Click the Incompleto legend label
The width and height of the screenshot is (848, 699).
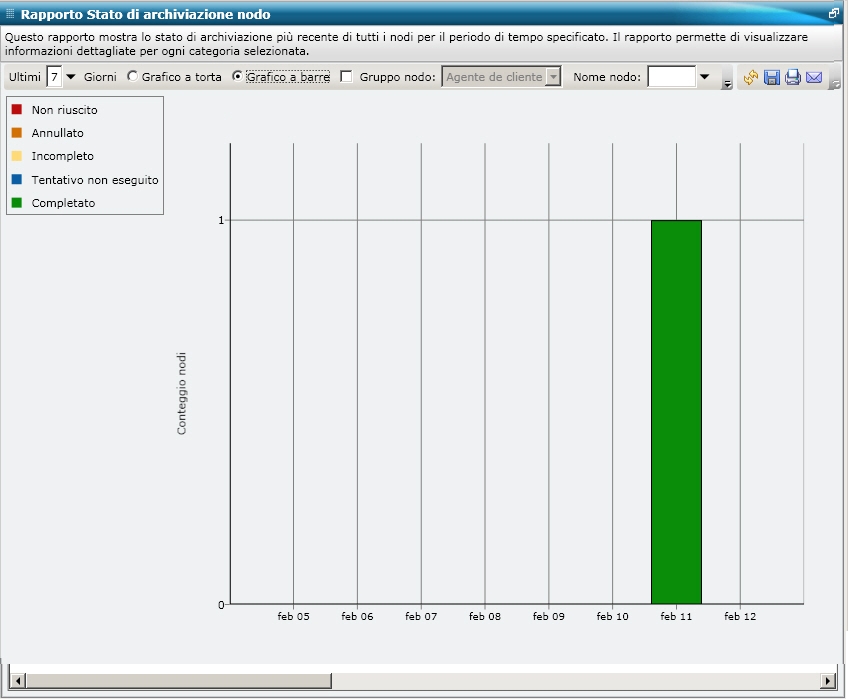(62, 156)
